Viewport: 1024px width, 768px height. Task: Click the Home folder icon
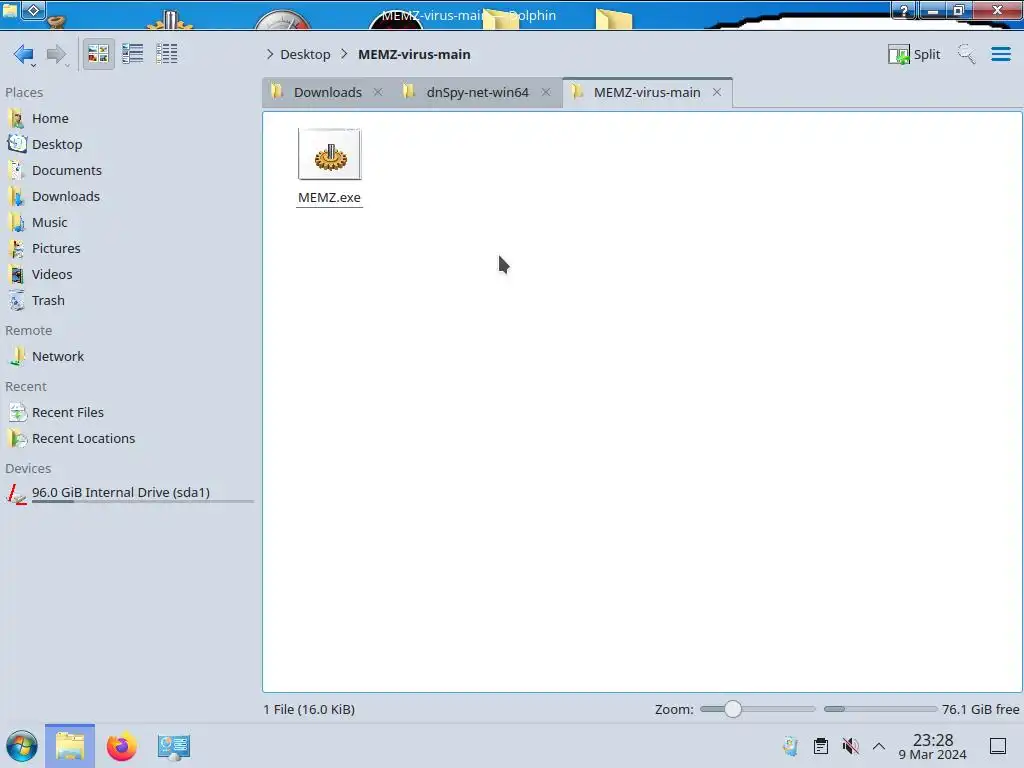click(16, 118)
